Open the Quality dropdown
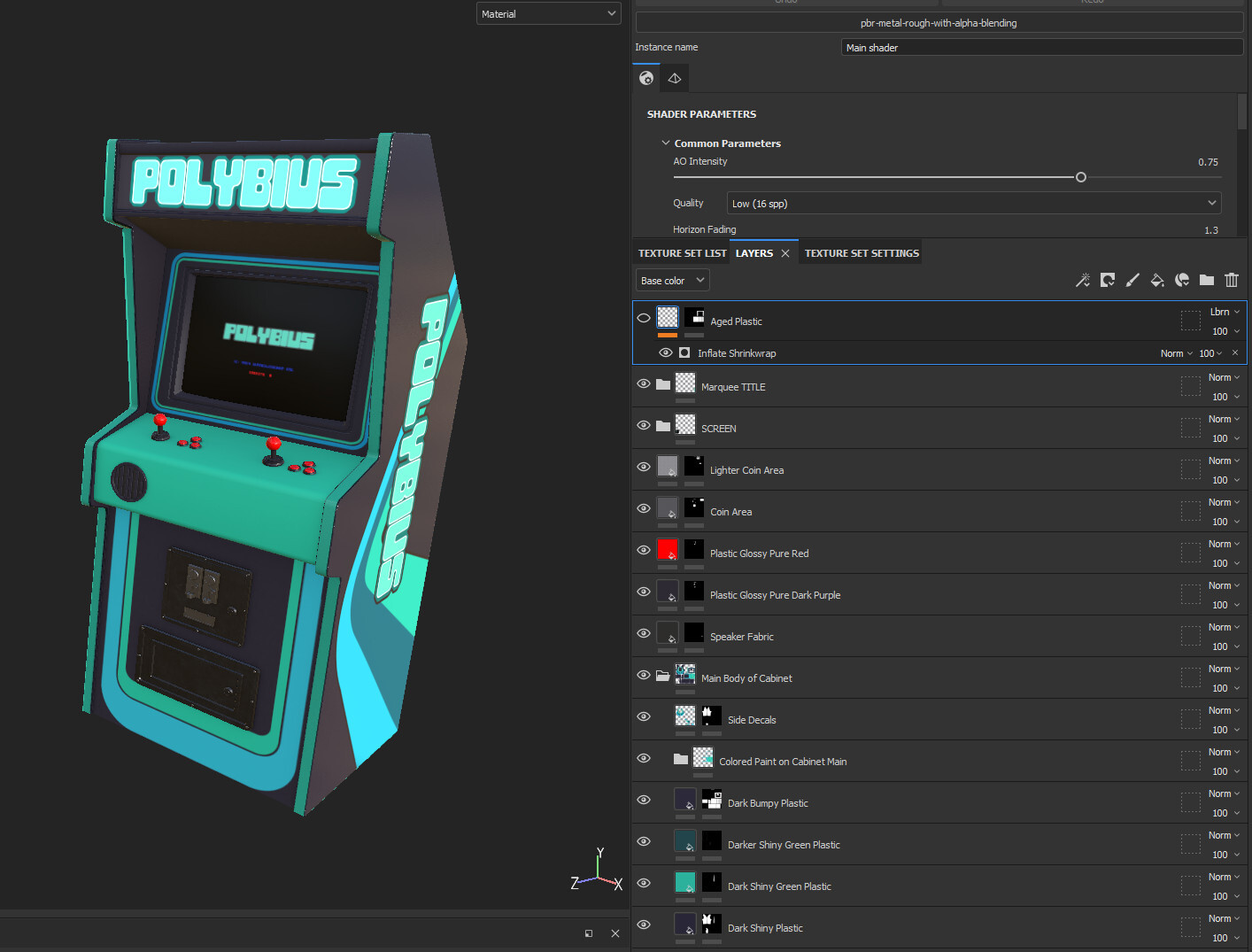Viewport: 1252px width, 952px height. [974, 203]
